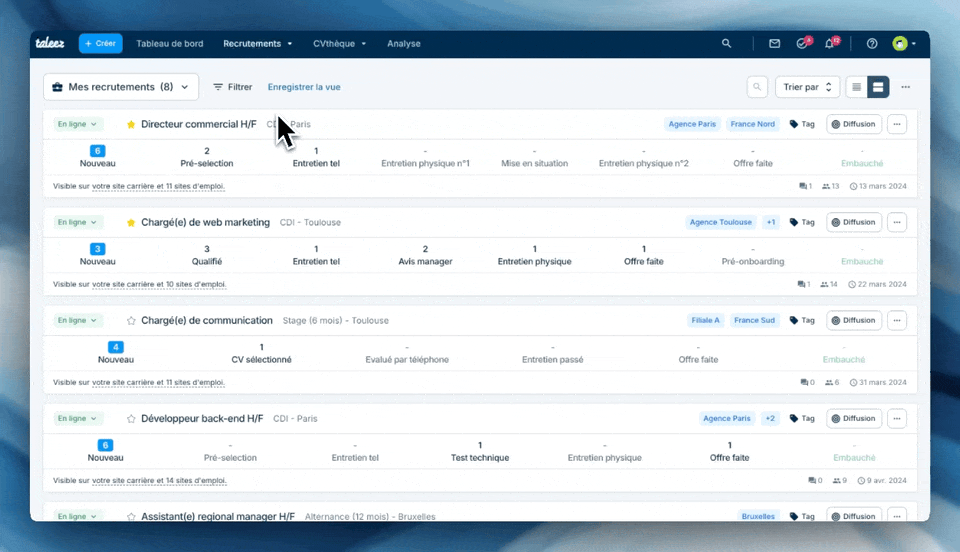Unstar the Chargé(e) de web marketing job

click(x=131, y=223)
